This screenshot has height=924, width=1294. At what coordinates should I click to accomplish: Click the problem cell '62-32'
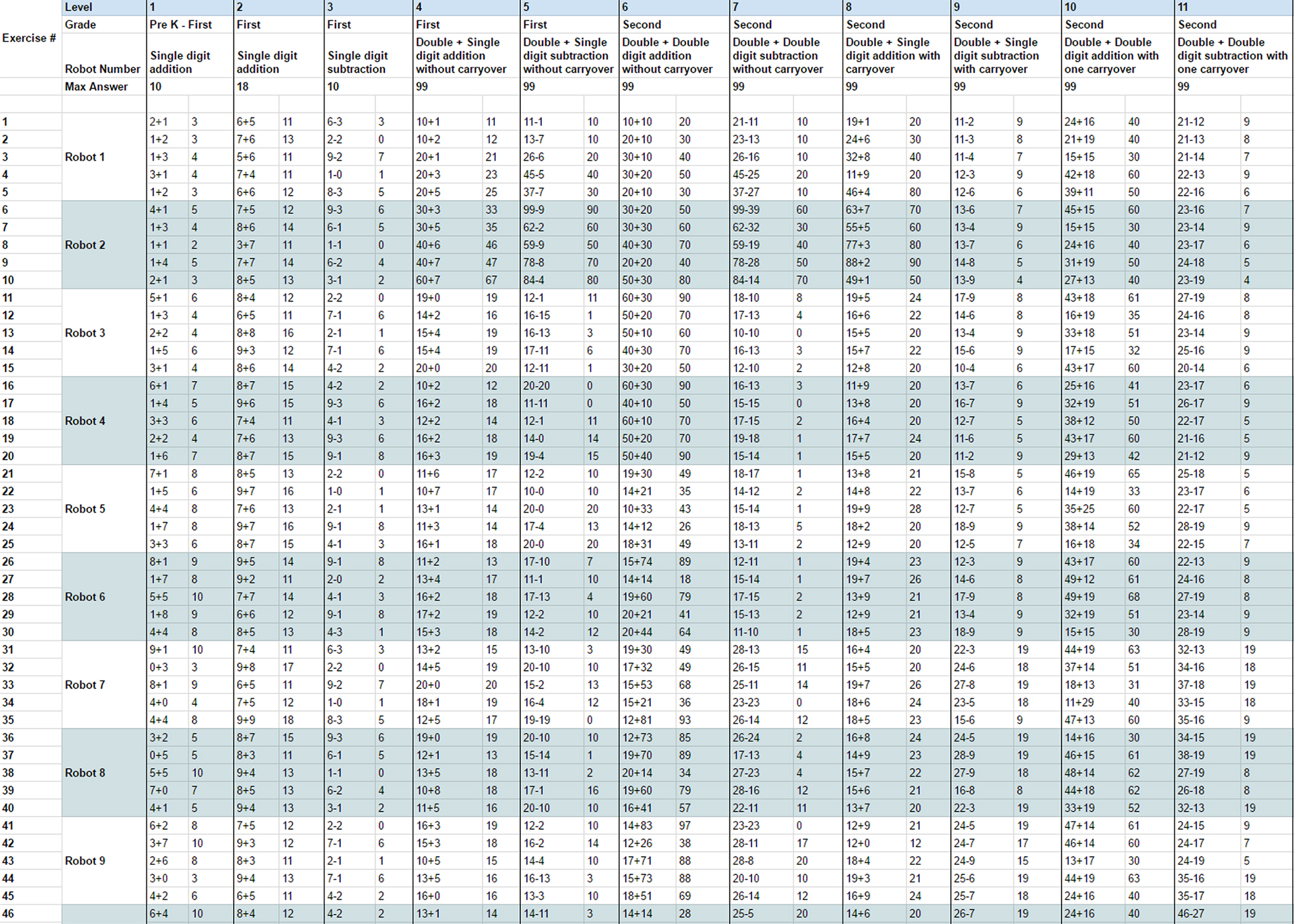click(x=761, y=227)
